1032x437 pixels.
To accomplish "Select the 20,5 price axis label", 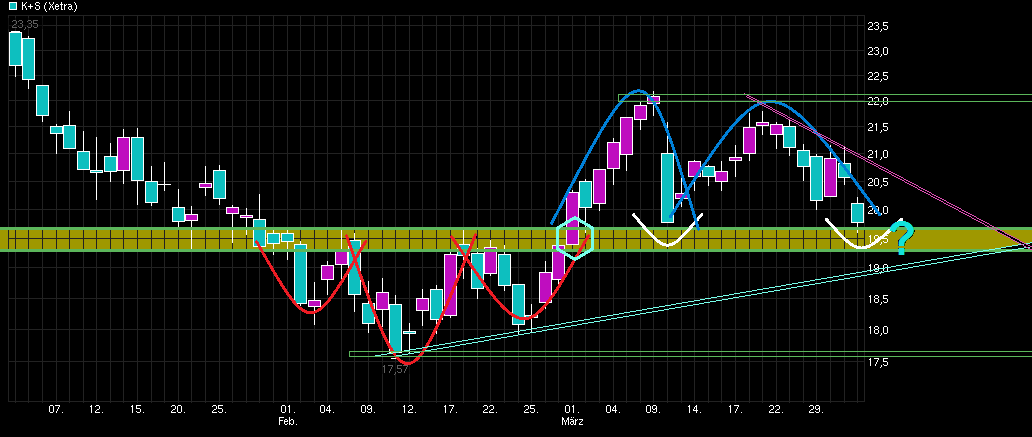I will (878, 182).
